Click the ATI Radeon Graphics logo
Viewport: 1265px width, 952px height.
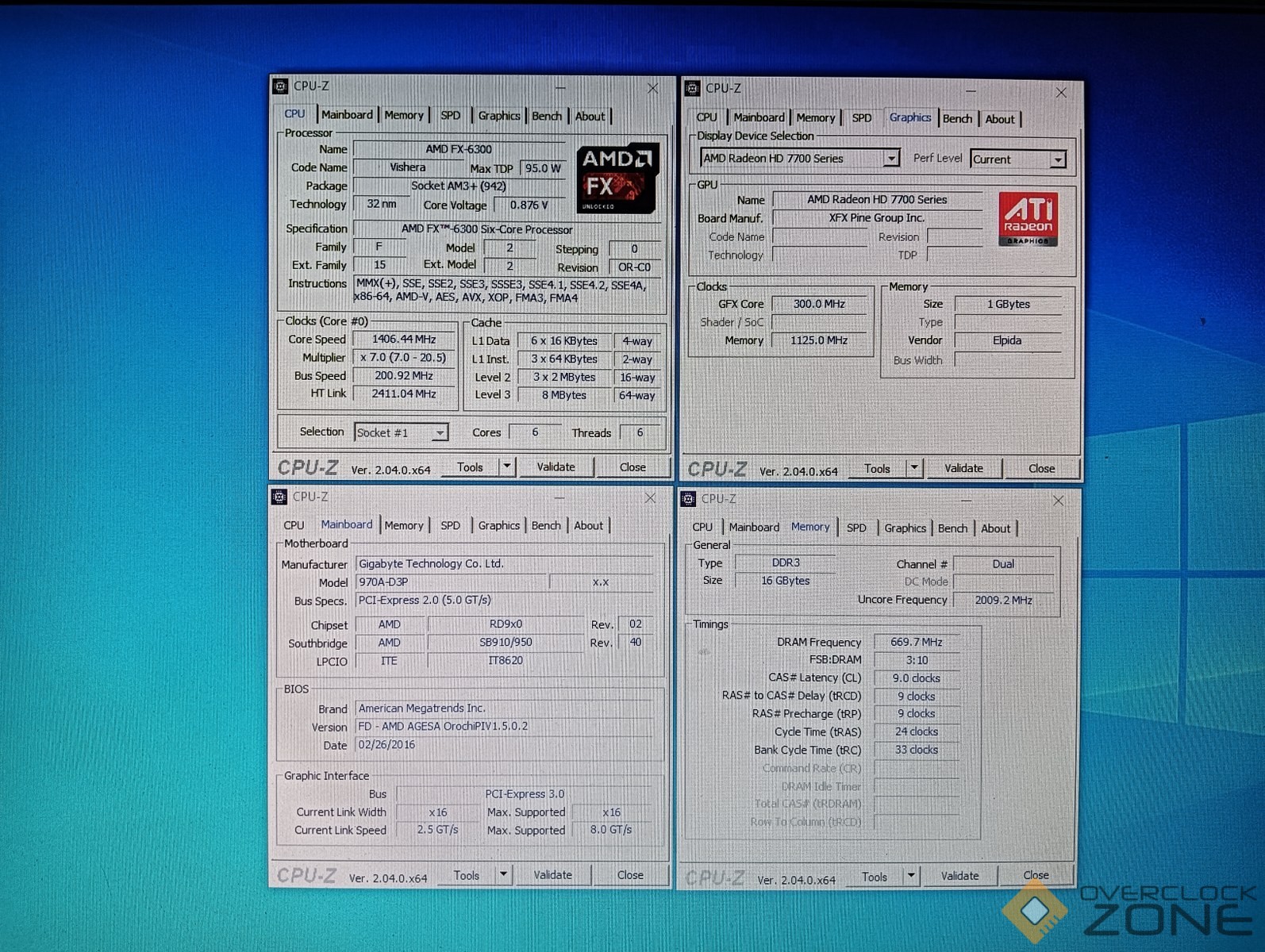(x=1028, y=219)
